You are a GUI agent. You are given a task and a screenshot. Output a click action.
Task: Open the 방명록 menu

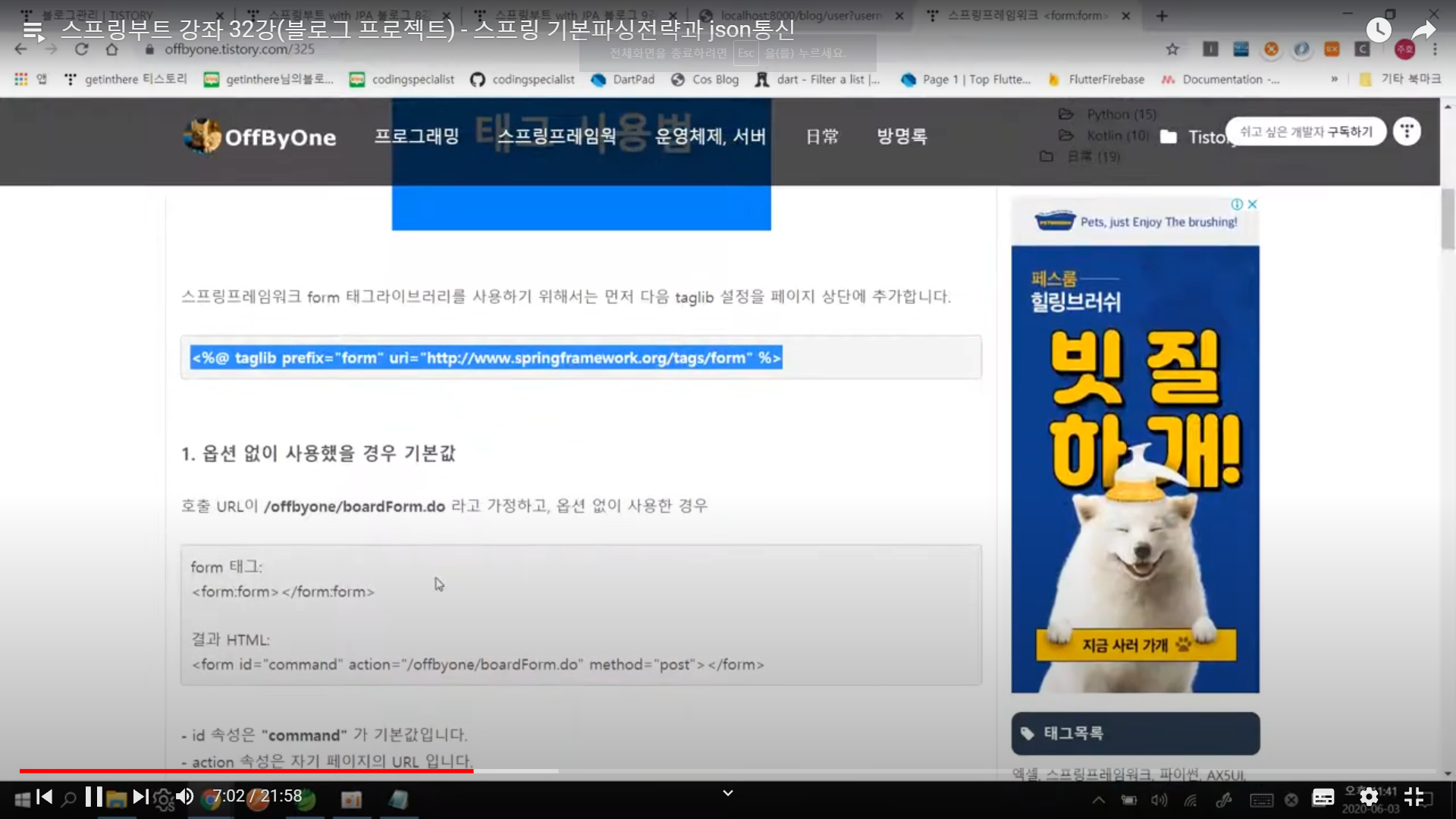point(902,136)
